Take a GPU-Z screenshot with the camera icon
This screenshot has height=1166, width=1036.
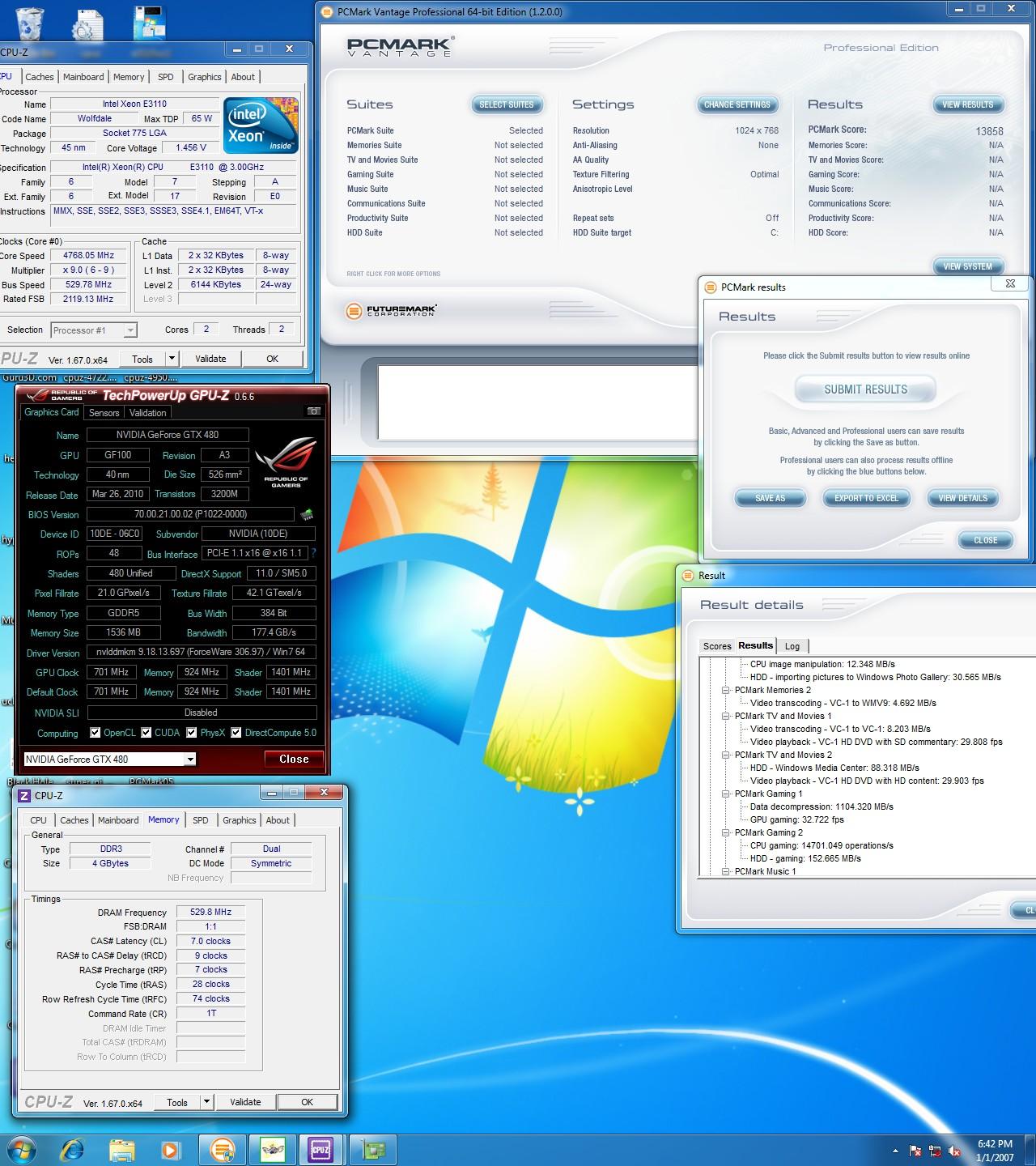tap(314, 411)
